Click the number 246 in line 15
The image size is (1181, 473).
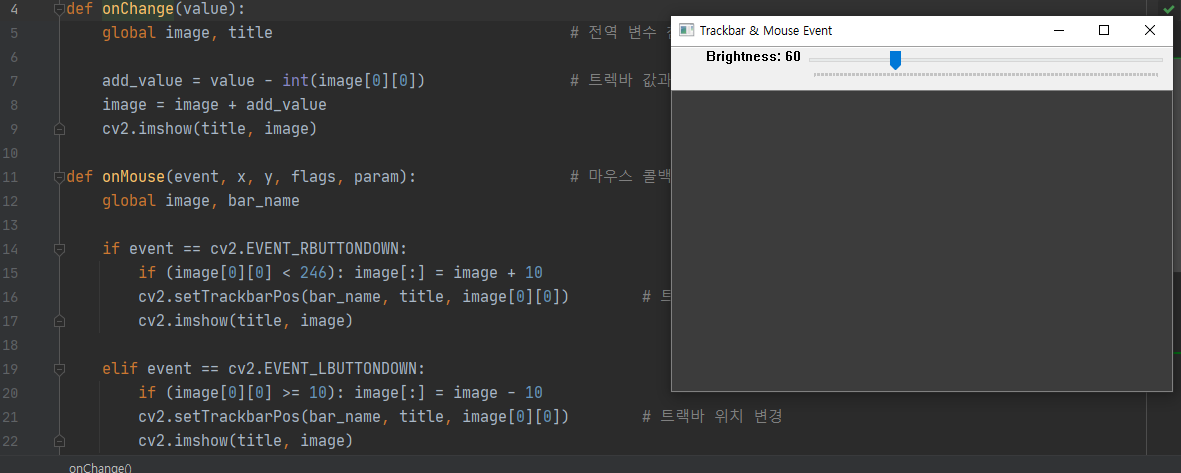click(x=313, y=273)
